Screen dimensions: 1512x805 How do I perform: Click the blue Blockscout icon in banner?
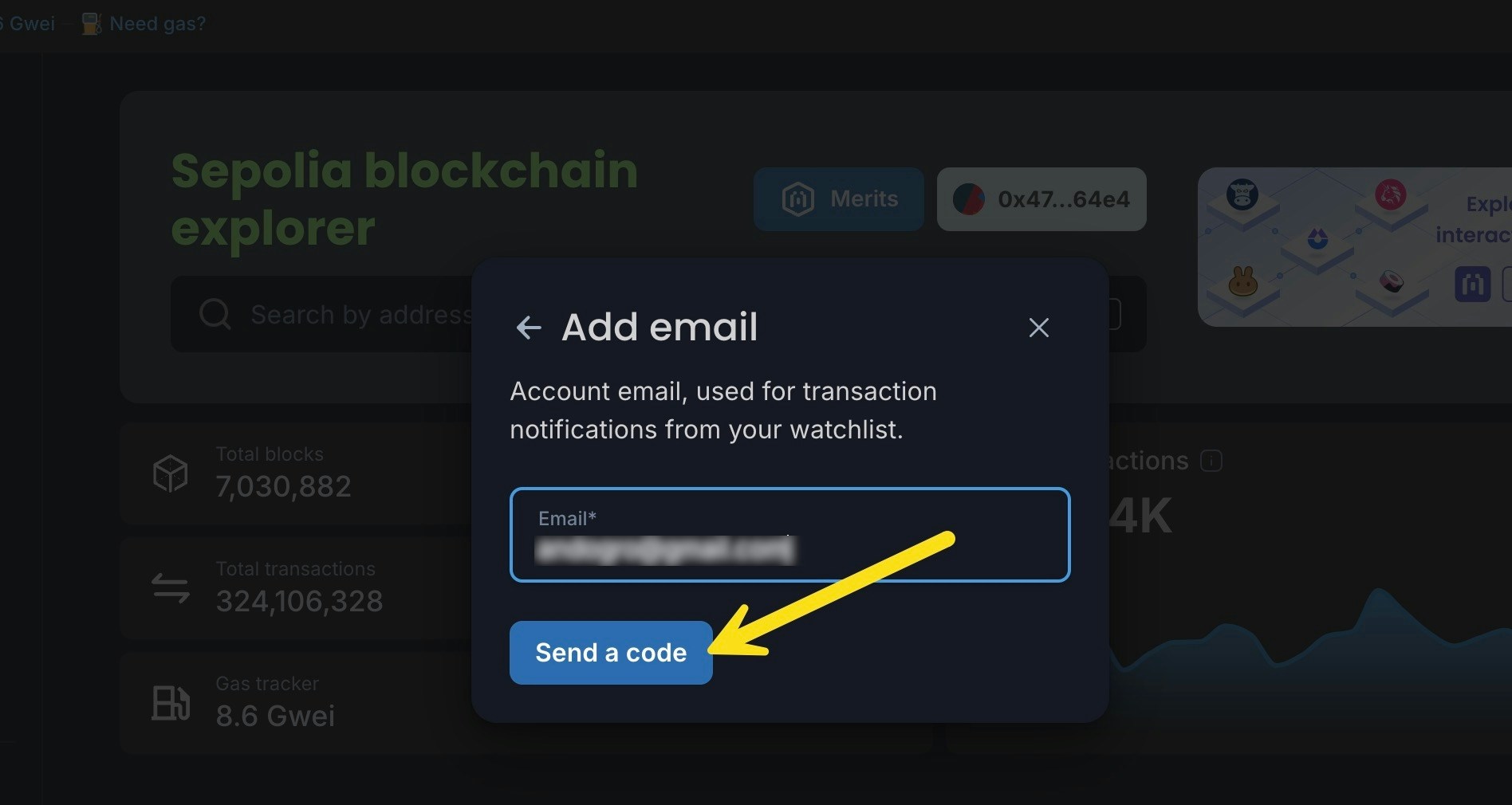1472,285
